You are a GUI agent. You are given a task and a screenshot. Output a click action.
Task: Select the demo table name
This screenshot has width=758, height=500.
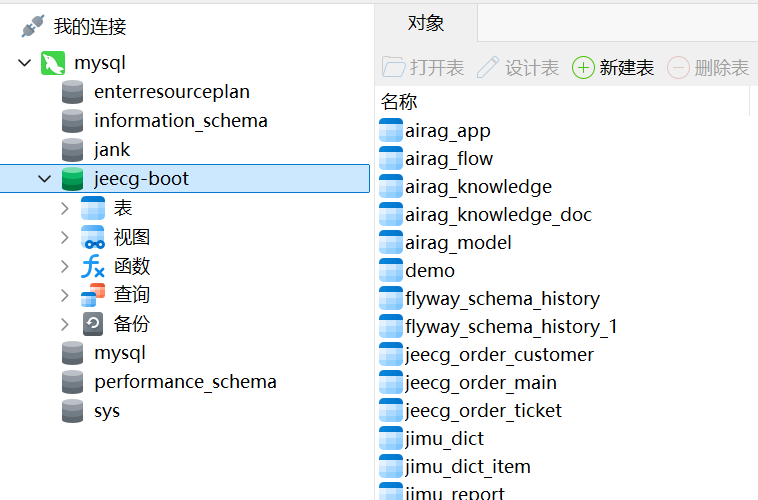tap(430, 271)
